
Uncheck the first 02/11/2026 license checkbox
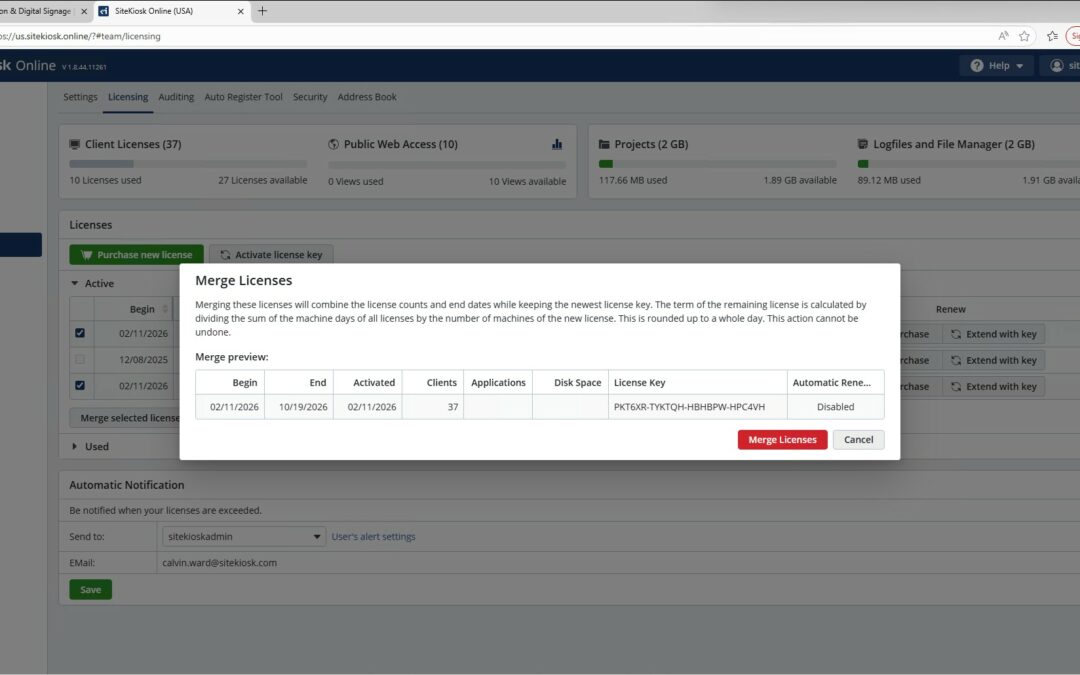(x=80, y=333)
